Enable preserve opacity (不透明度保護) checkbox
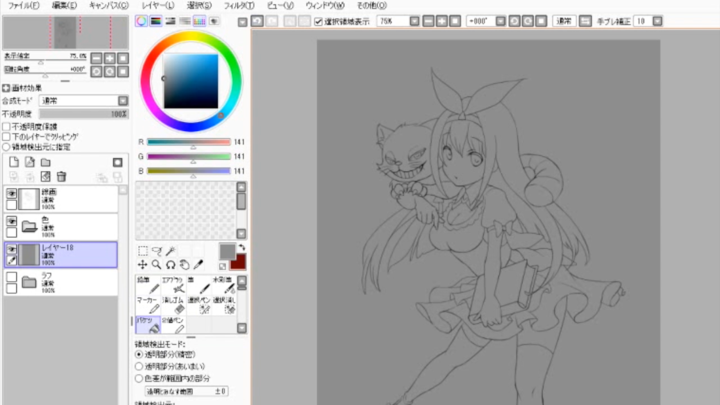The image size is (720, 405). click(6, 127)
